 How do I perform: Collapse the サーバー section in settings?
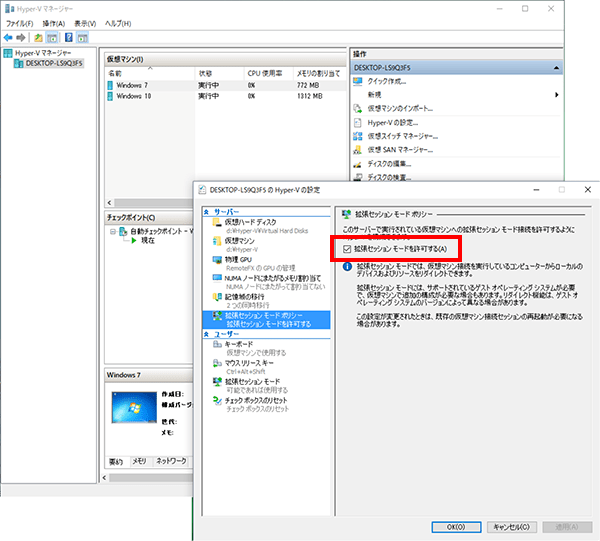(206, 212)
